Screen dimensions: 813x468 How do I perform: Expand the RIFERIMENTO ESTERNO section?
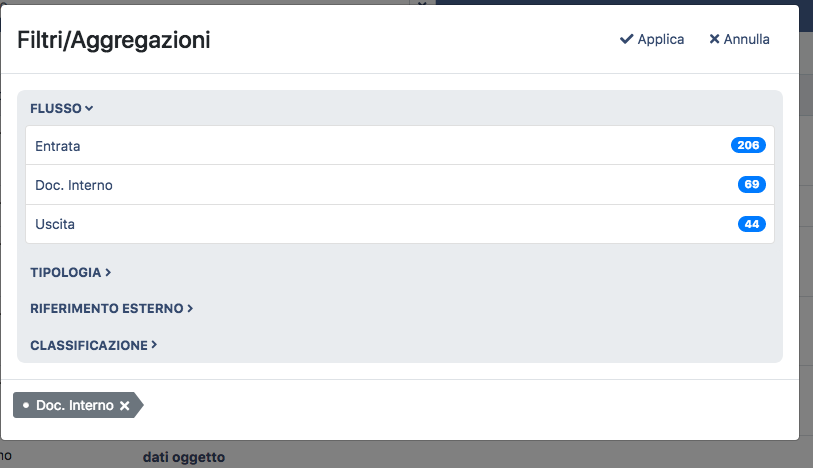[111, 309]
